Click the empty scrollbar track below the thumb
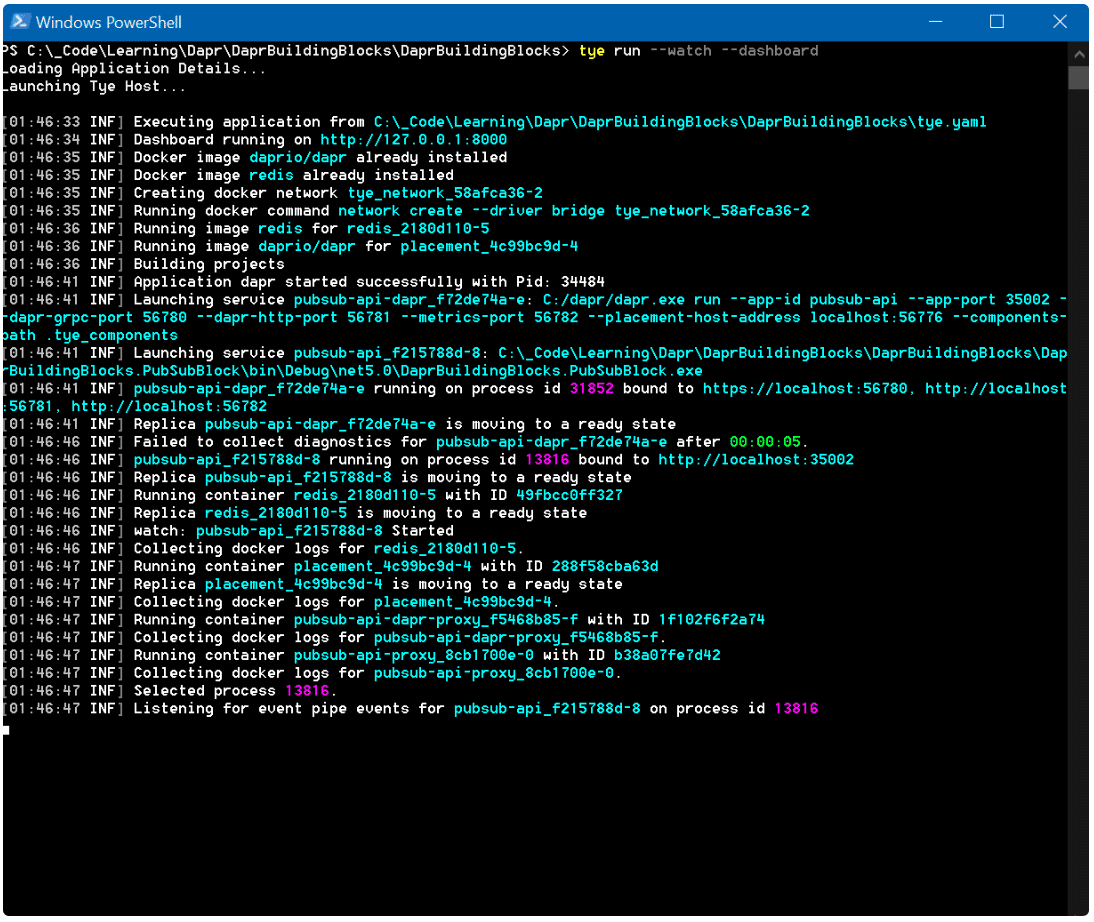 (x=1077, y=500)
